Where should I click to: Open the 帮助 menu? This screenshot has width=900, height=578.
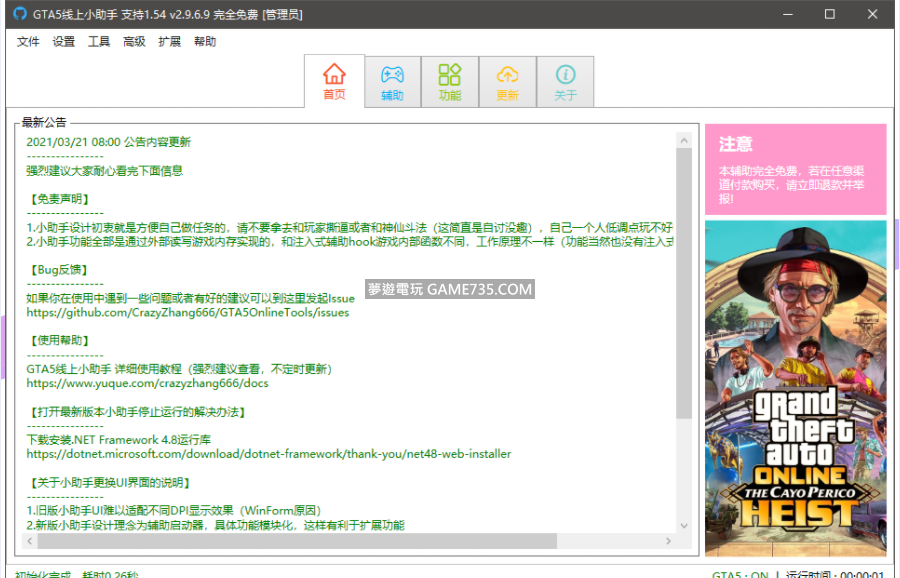[x=205, y=42]
